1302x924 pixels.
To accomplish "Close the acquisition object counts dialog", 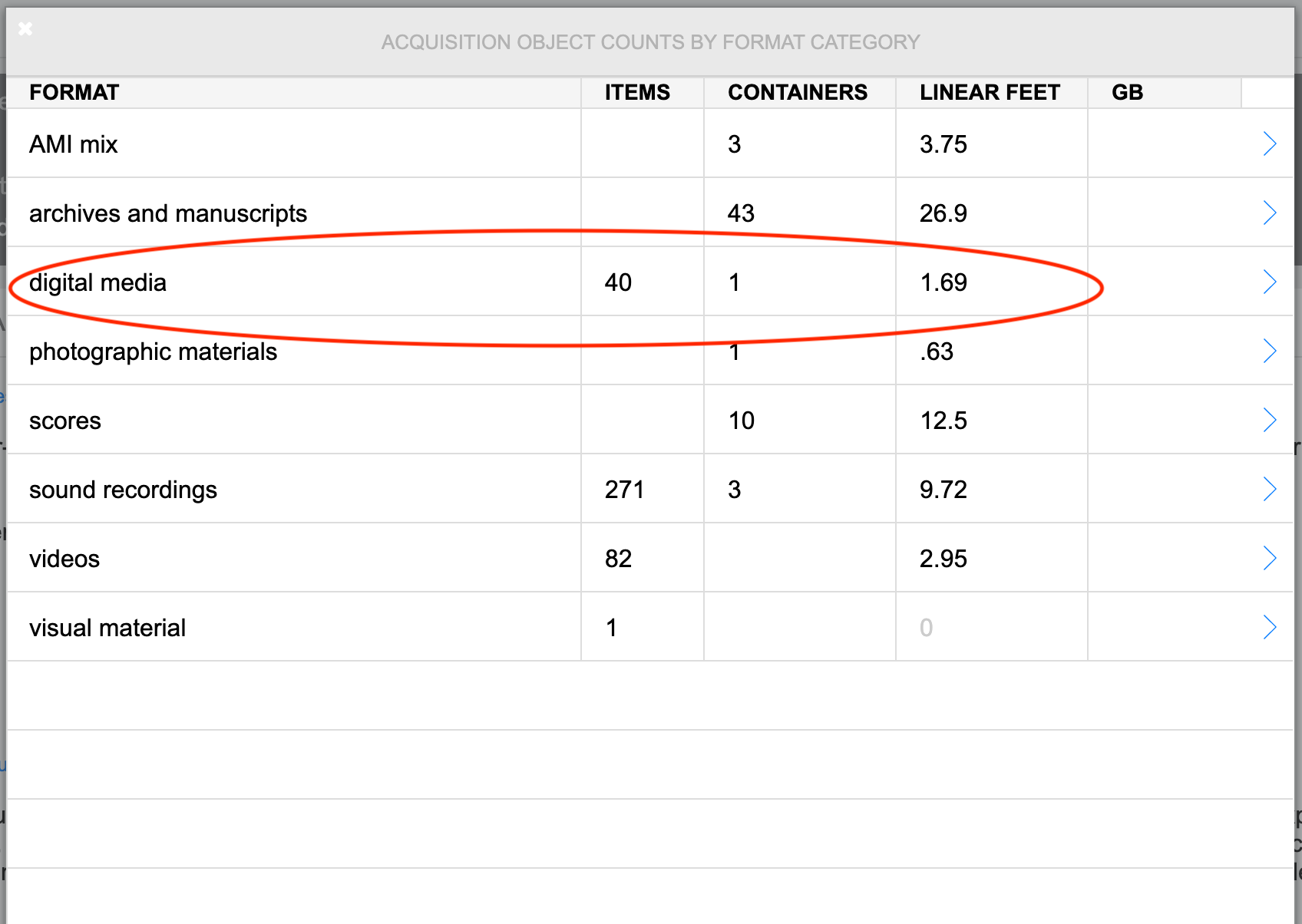I will tap(25, 28).
